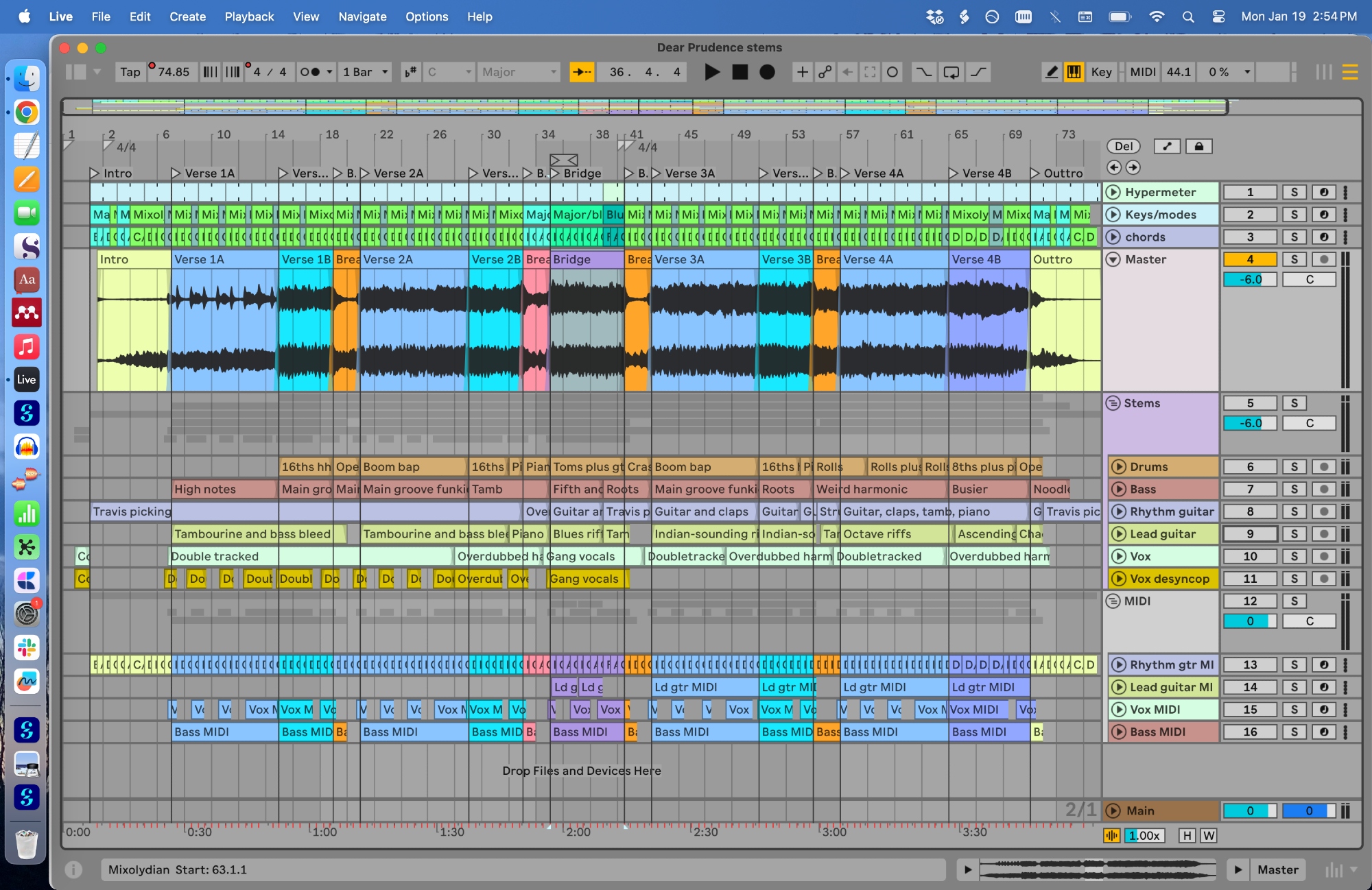The width and height of the screenshot is (1372, 890).
Task: Click the Del locator button
Action: 1123,146
